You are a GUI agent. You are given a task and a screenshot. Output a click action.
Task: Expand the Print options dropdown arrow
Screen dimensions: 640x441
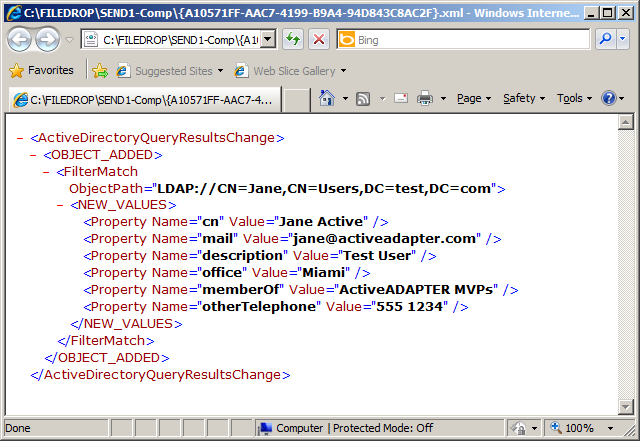pos(443,98)
